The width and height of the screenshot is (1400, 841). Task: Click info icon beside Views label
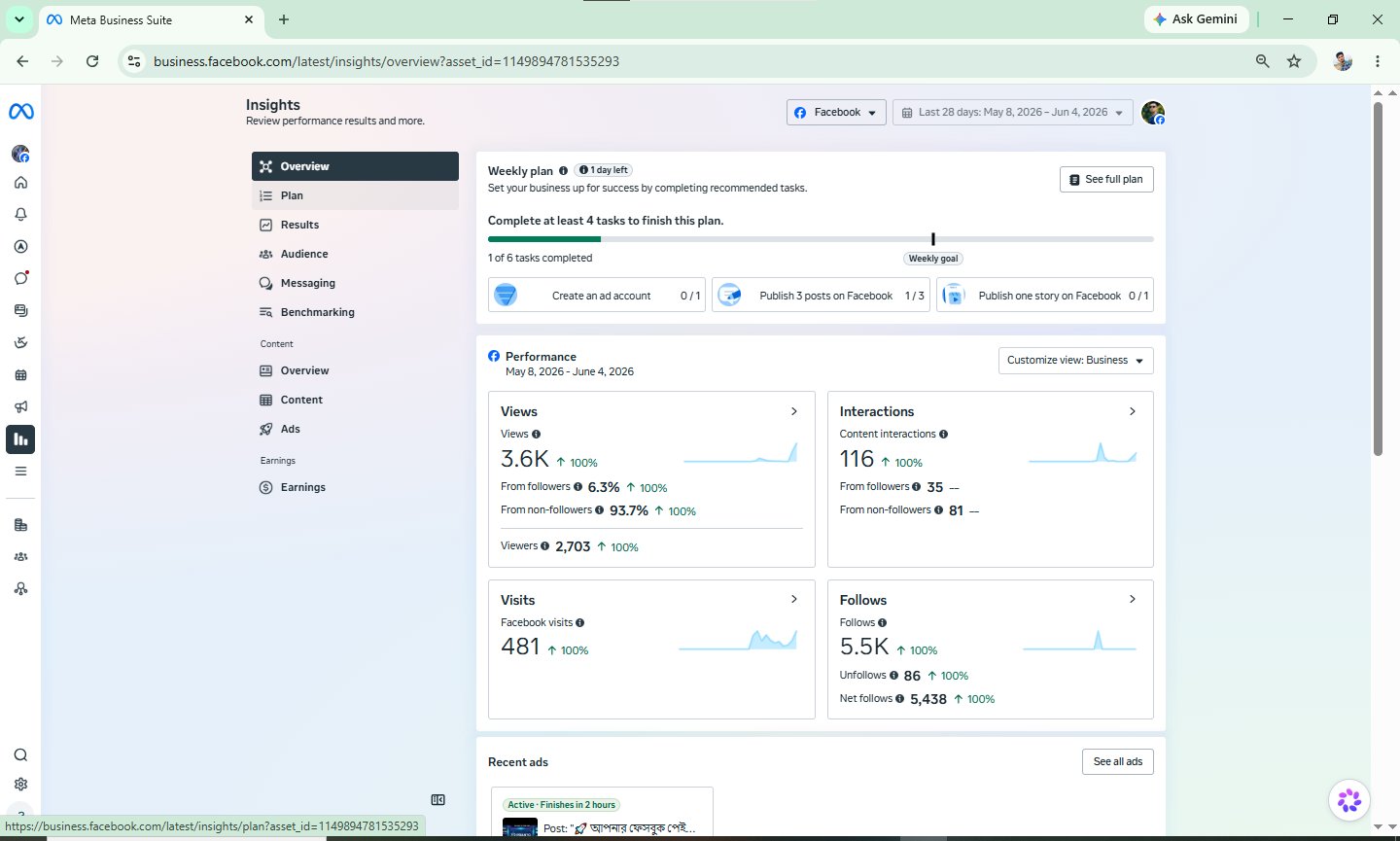(536, 435)
